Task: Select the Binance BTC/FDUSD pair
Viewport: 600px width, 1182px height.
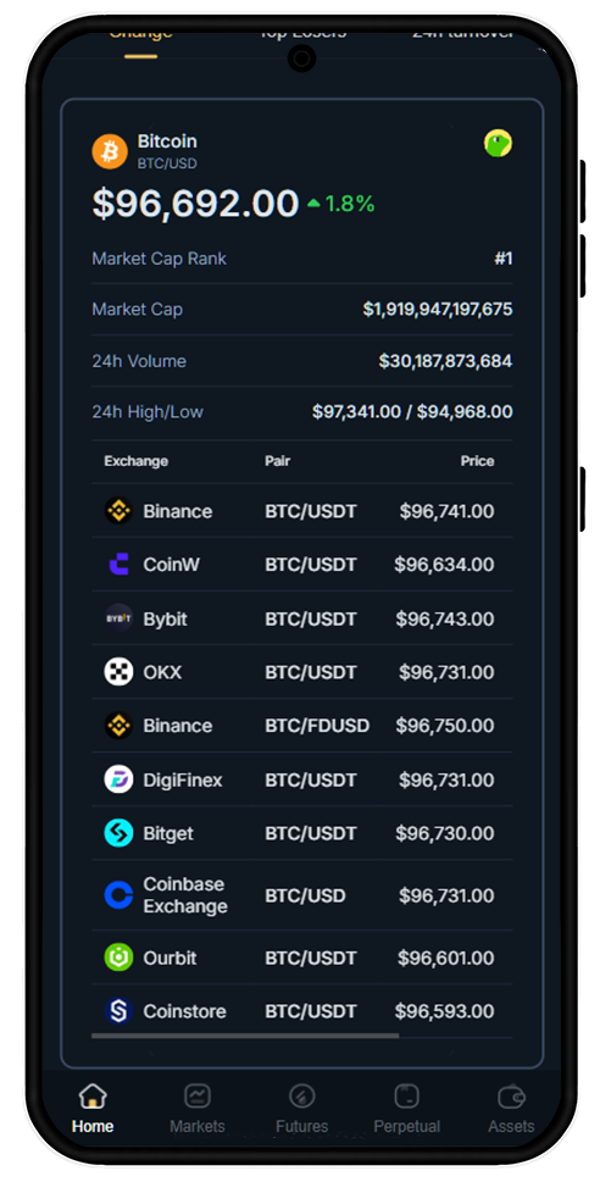Action: click(316, 726)
